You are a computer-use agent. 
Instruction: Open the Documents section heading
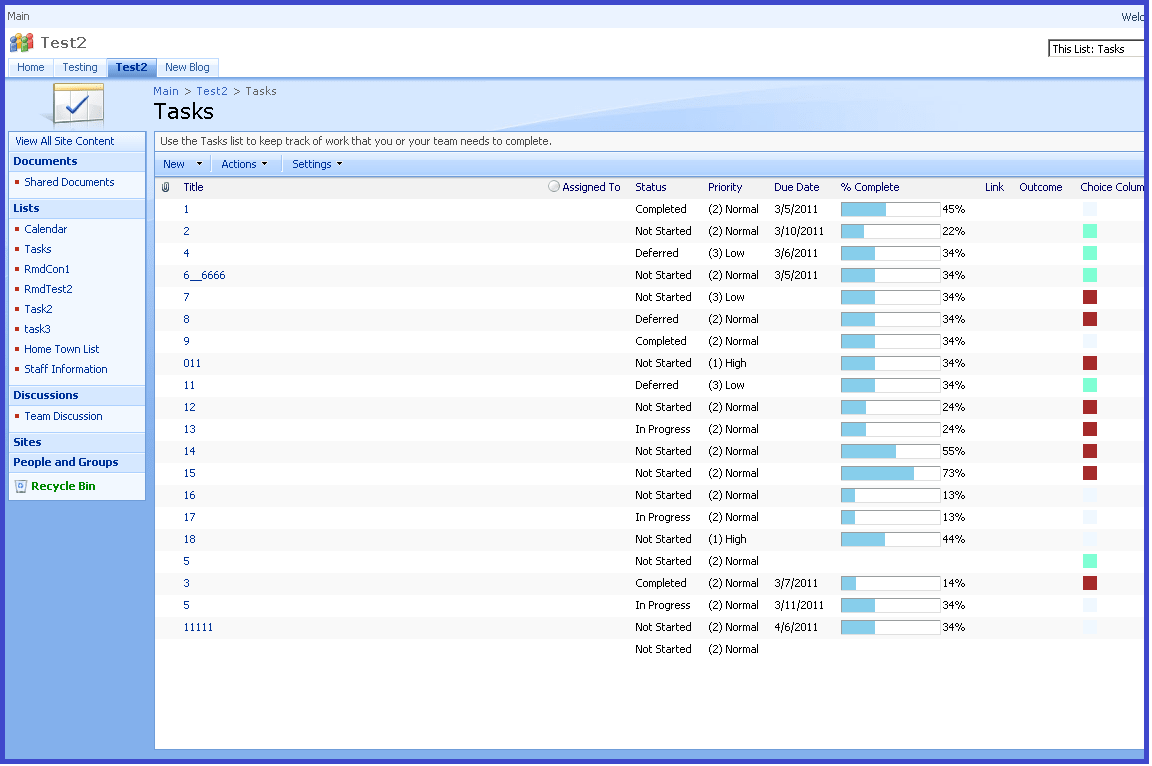(45, 162)
